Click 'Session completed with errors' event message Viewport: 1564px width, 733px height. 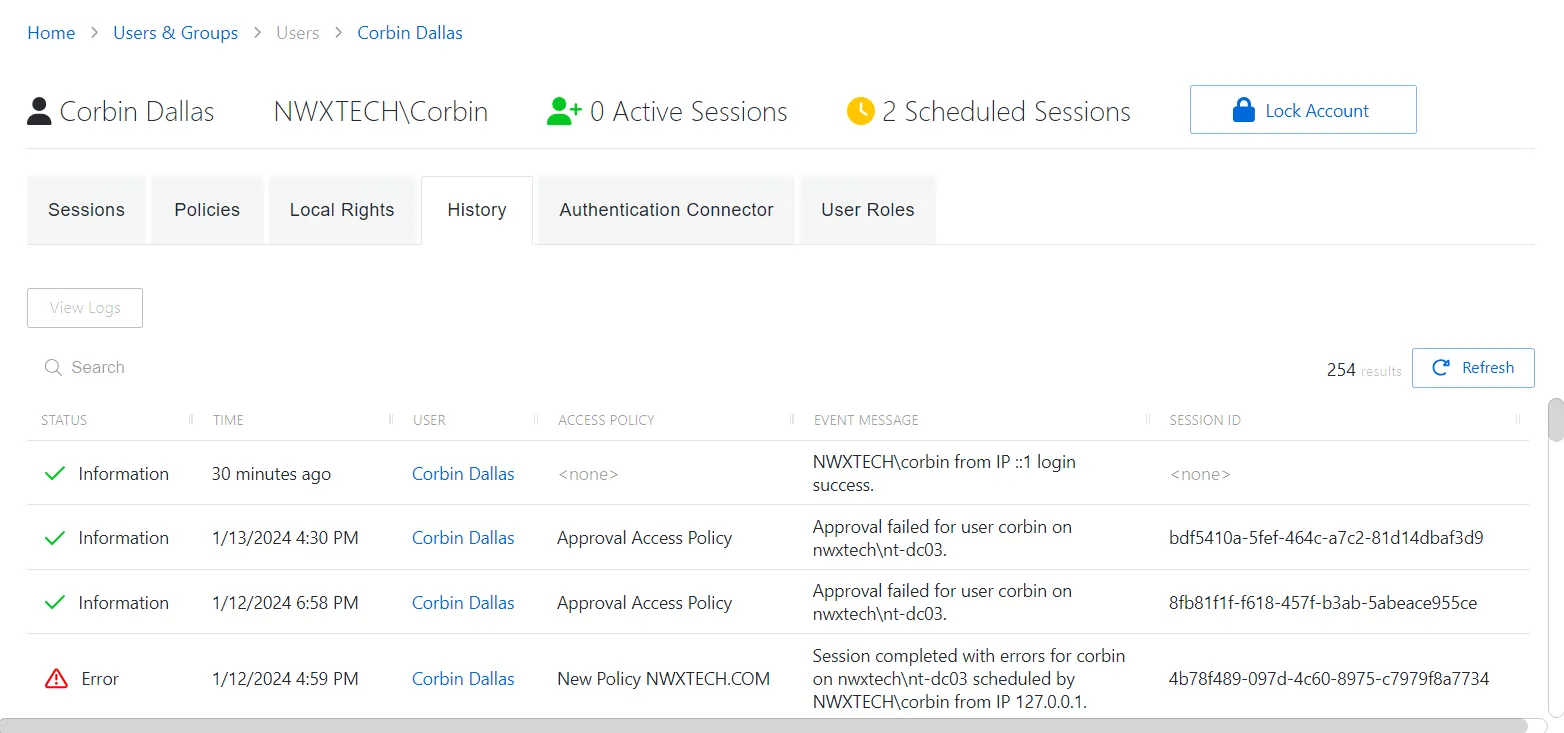click(969, 679)
